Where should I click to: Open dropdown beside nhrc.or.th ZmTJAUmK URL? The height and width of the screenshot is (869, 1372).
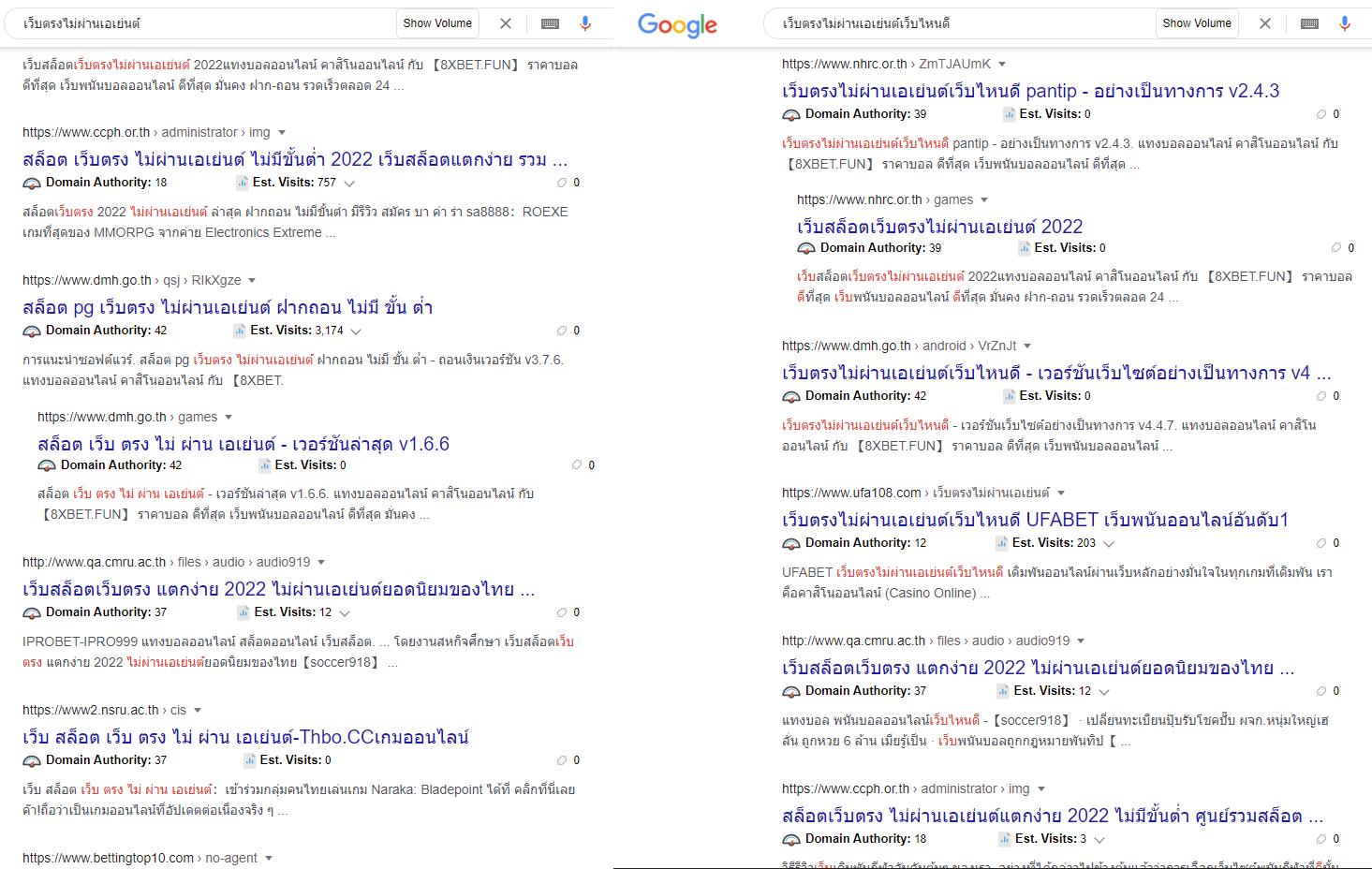click(1002, 65)
